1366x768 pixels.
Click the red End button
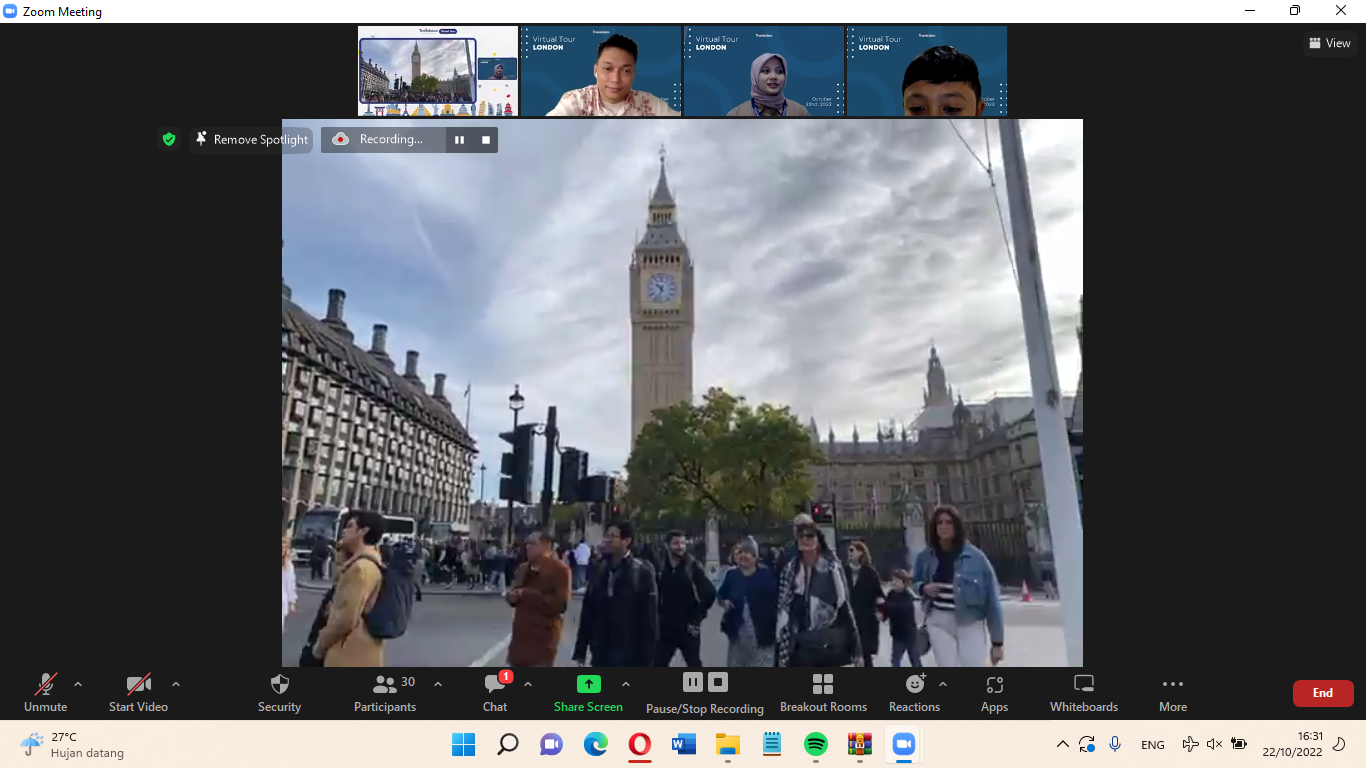point(1322,693)
